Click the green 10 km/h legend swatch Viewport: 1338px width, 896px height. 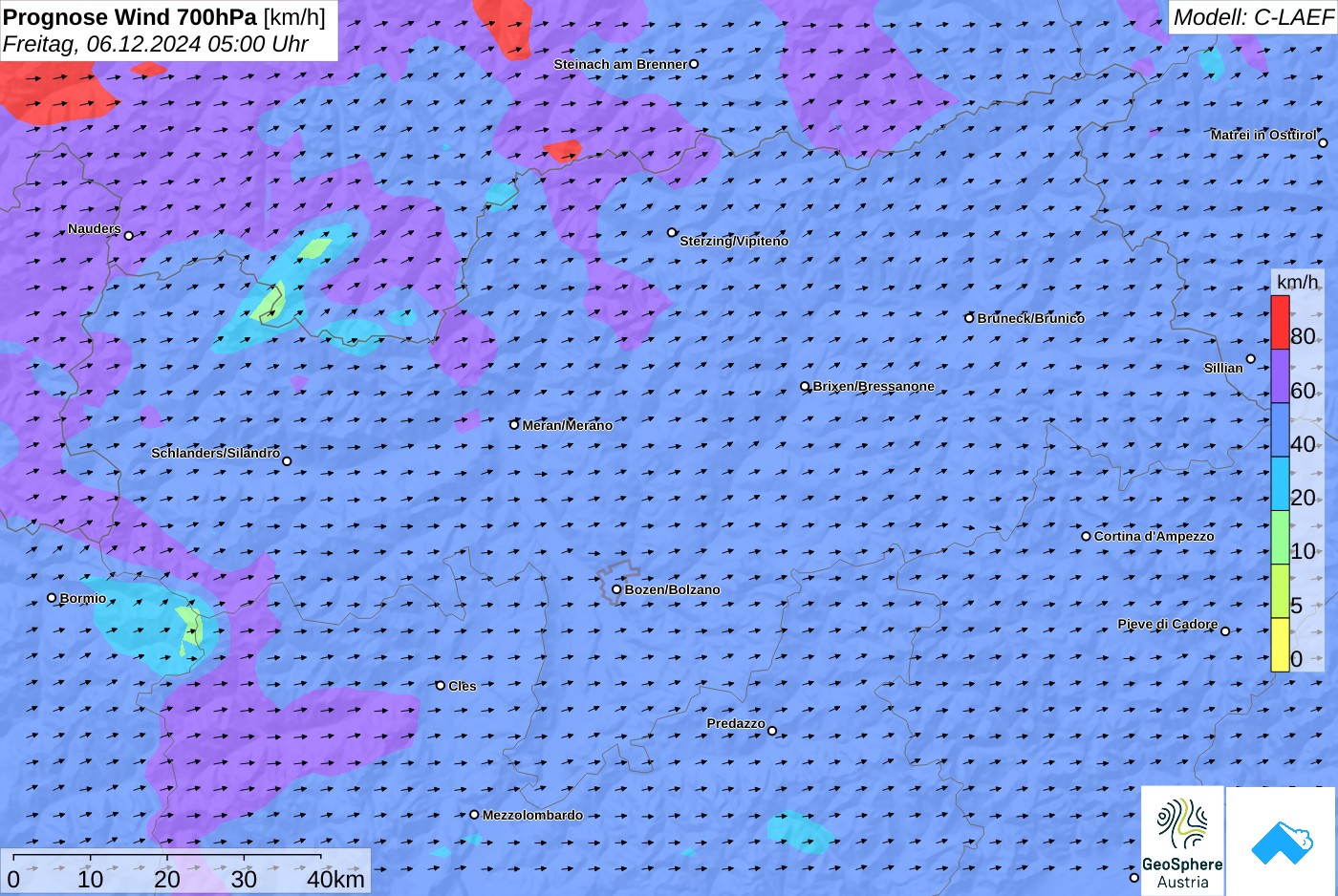[x=1280, y=538]
